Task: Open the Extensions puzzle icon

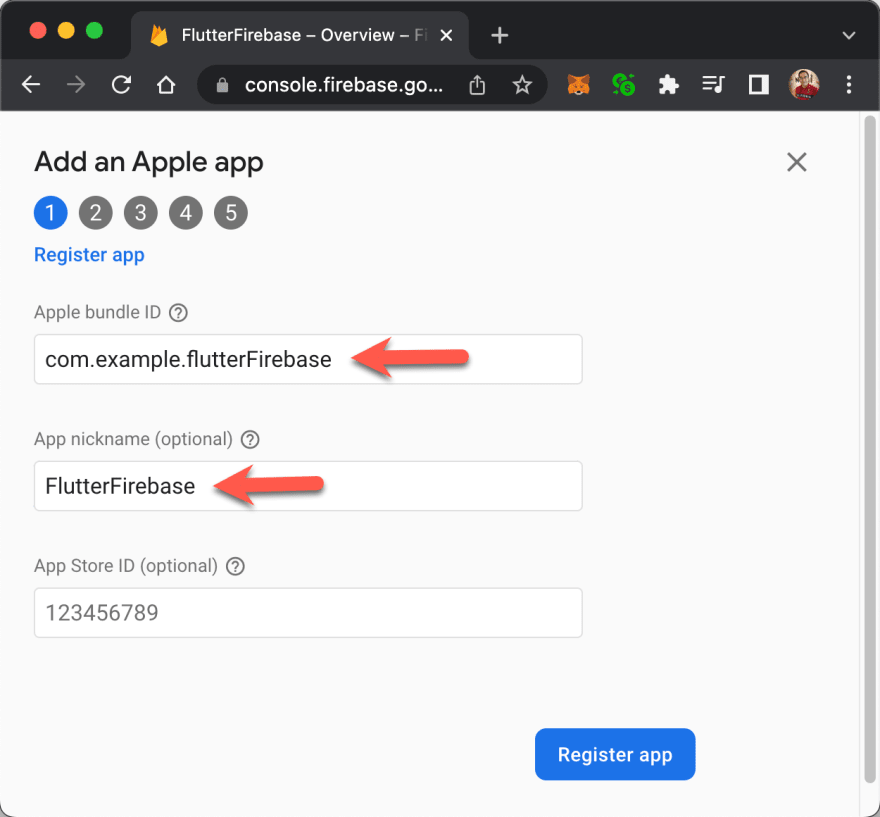Action: pos(668,85)
